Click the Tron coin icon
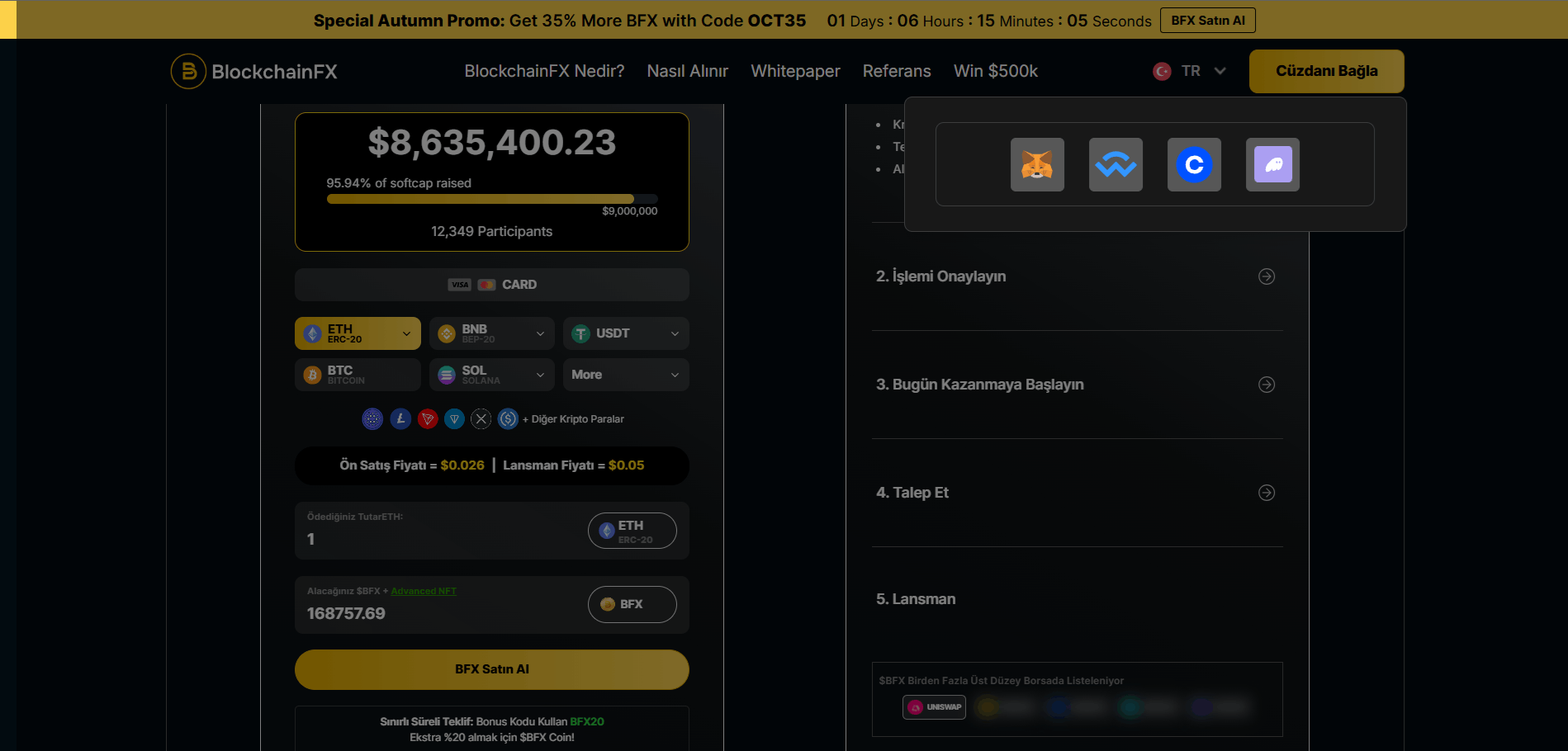 click(428, 419)
